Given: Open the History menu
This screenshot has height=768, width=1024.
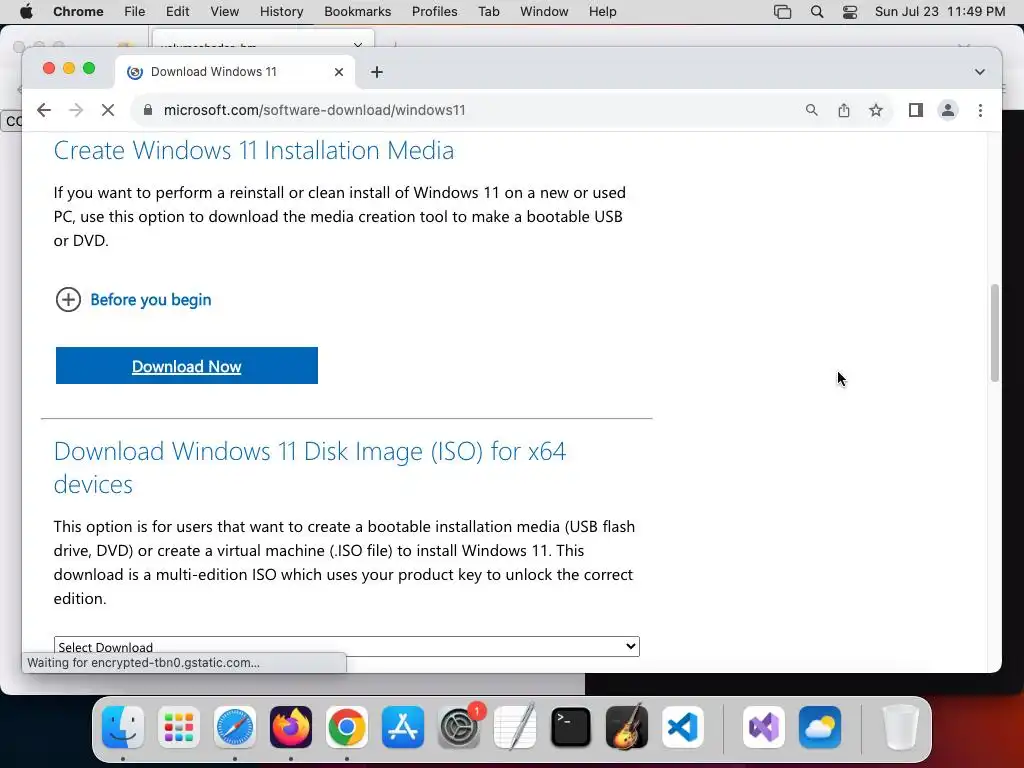Looking at the screenshot, I should point(281,12).
